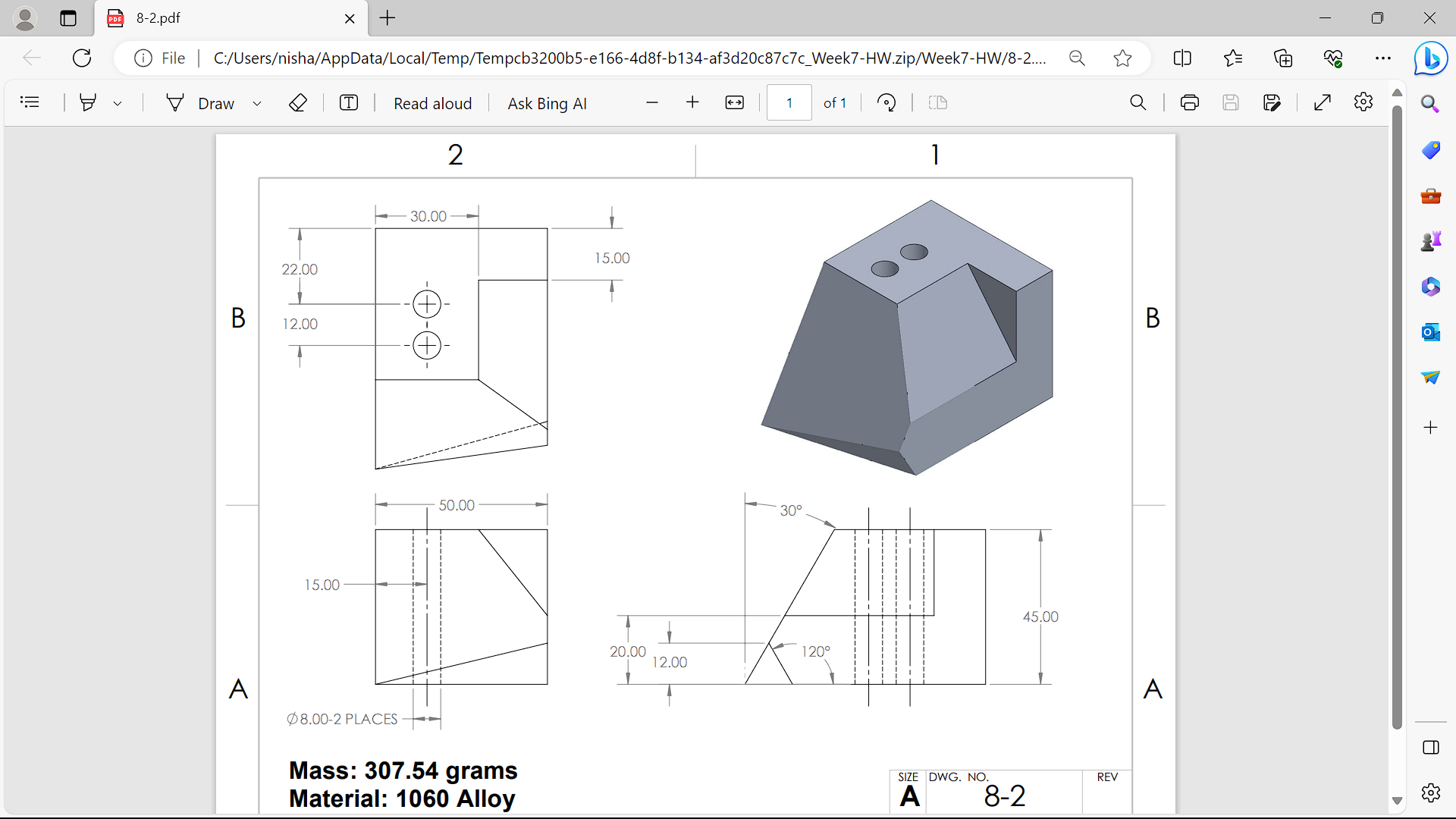This screenshot has width=1456, height=819.
Task: Zoom in on the drawing
Action: point(692,102)
